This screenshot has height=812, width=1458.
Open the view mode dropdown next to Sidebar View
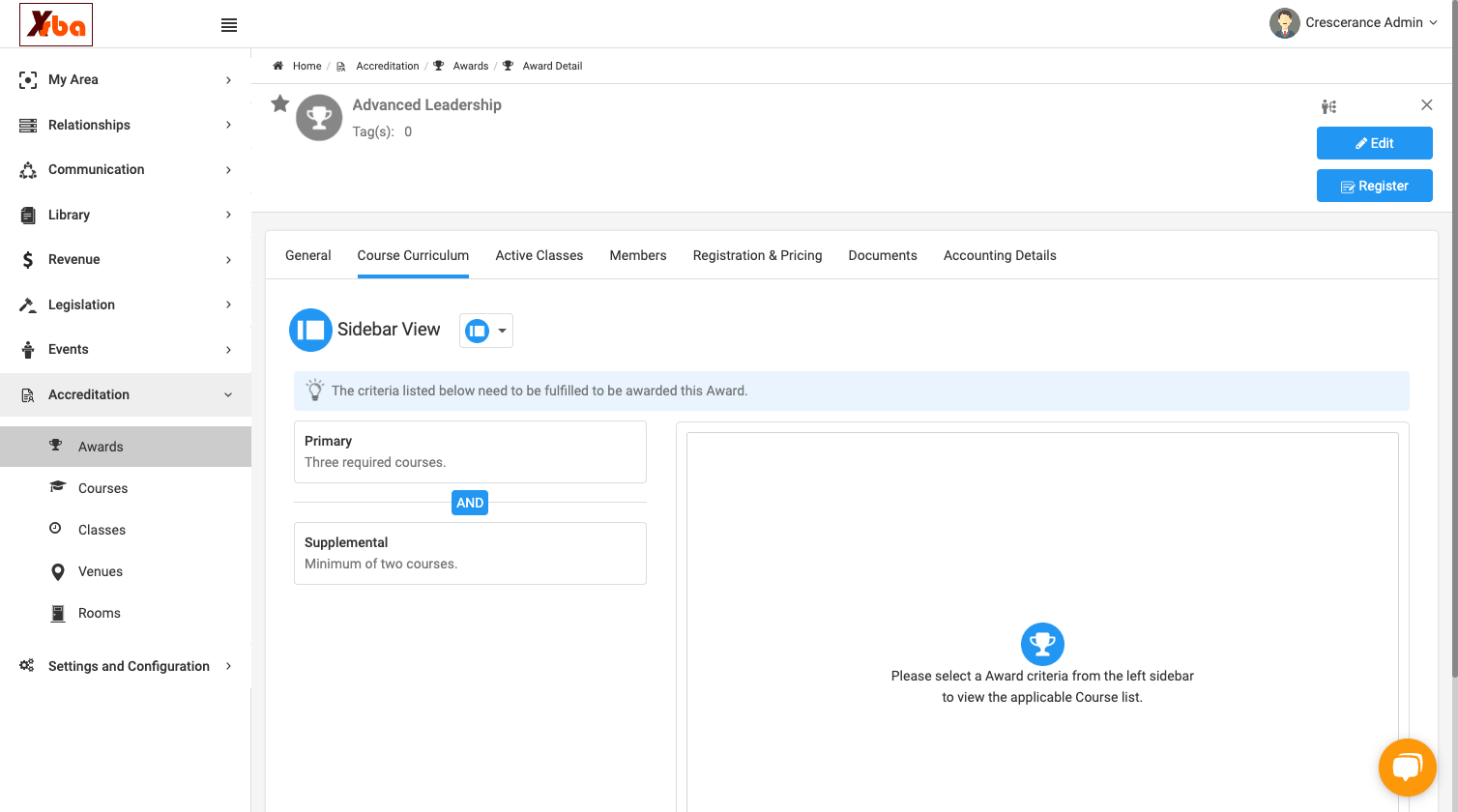pyautogui.click(x=486, y=331)
